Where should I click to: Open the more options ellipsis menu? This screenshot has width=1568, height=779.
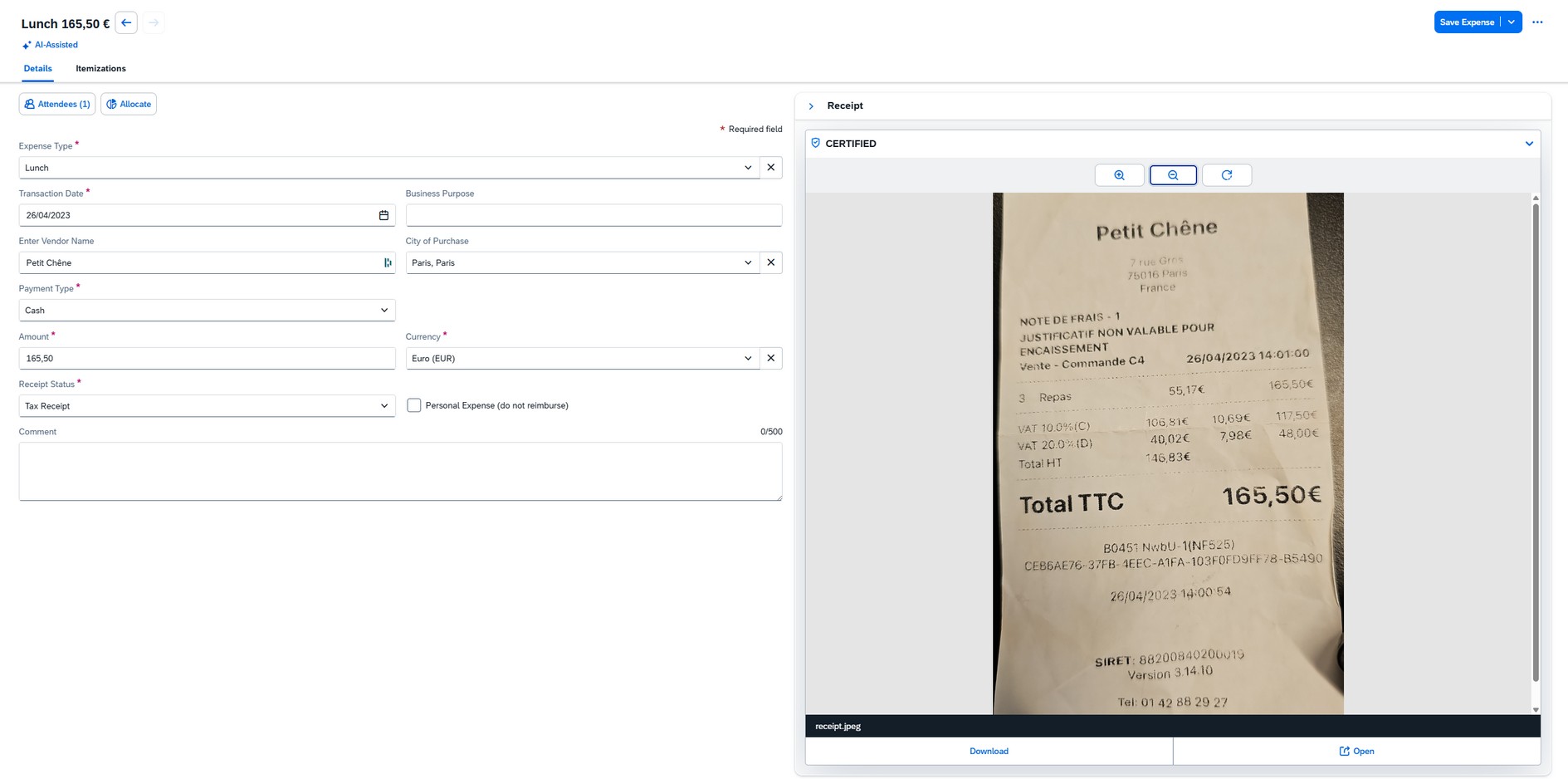pos(1537,22)
